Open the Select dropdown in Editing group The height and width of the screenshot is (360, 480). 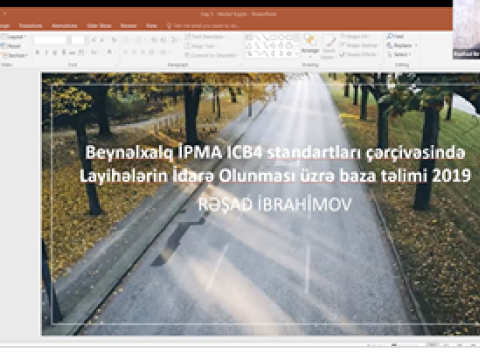pyautogui.click(x=399, y=54)
